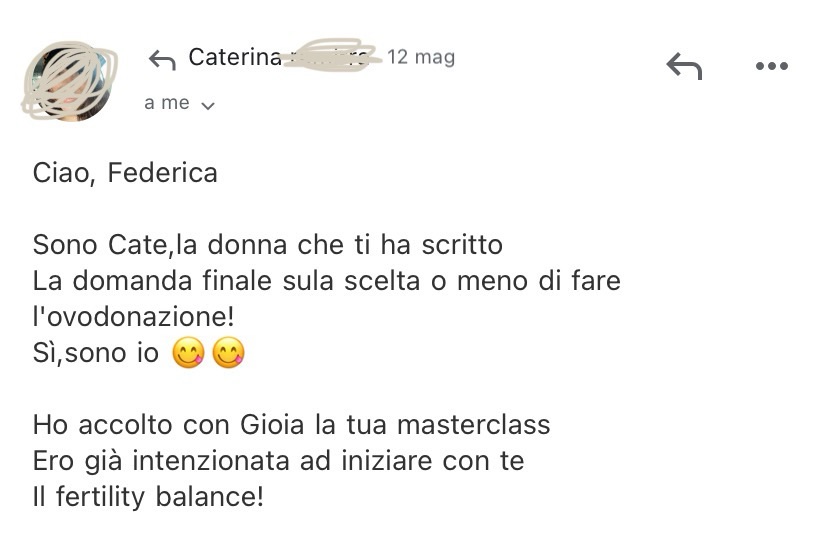Click the line starting "Sono Cate"
This screenshot has width=828, height=550.
pyautogui.click(x=267, y=245)
